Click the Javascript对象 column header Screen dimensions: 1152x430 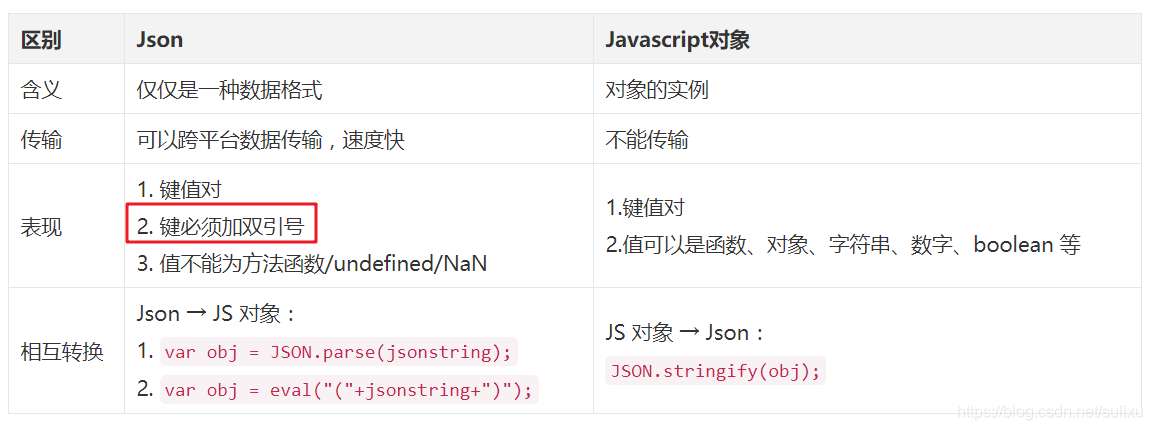(x=677, y=40)
